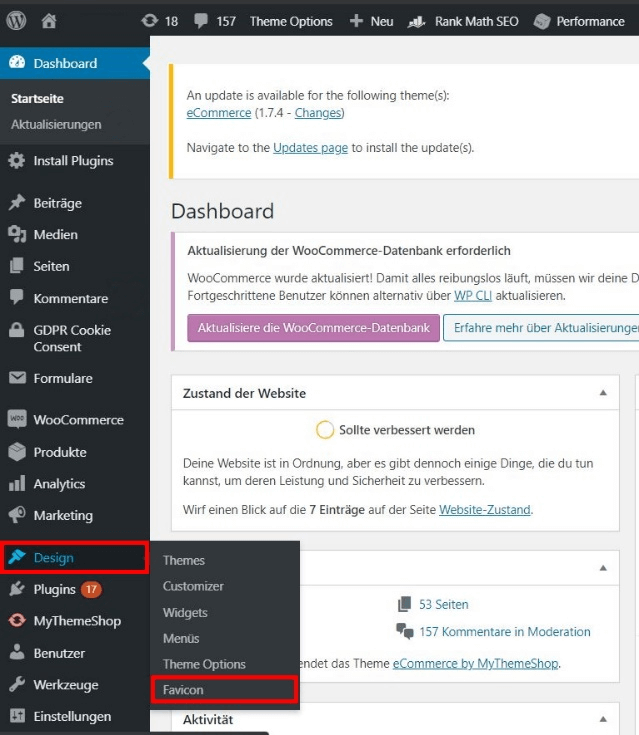
Task: Click the Werkzeuge wrench icon
Action: point(17,684)
